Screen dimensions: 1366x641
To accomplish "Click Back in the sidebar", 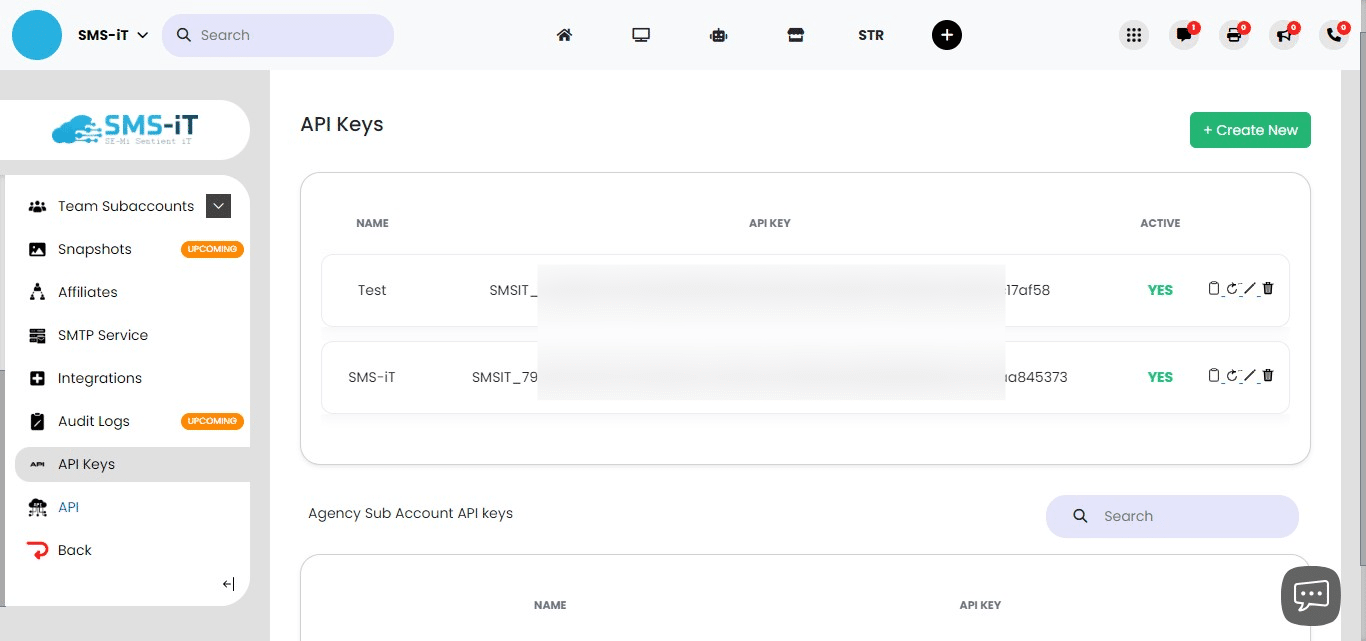I will point(75,550).
